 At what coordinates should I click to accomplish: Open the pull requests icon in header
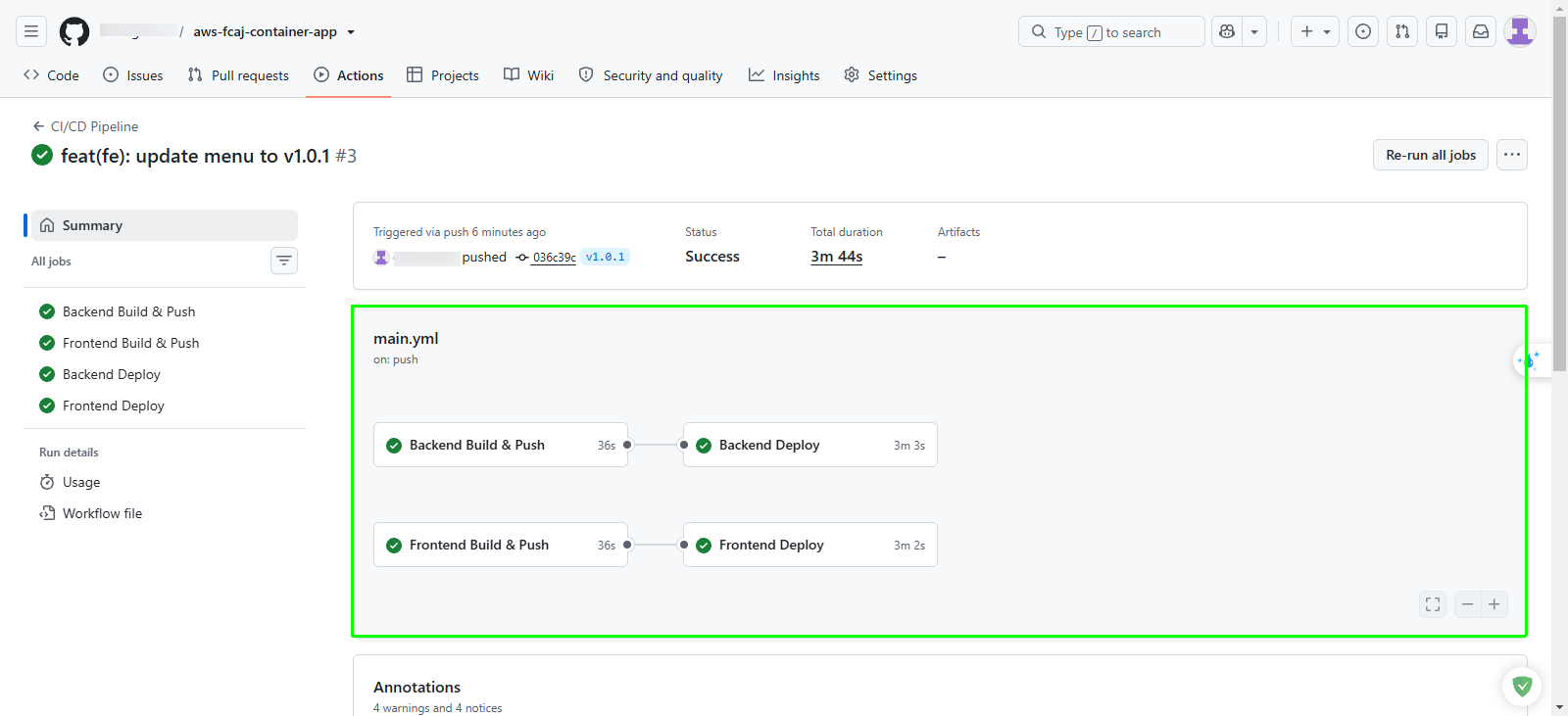tap(1402, 31)
